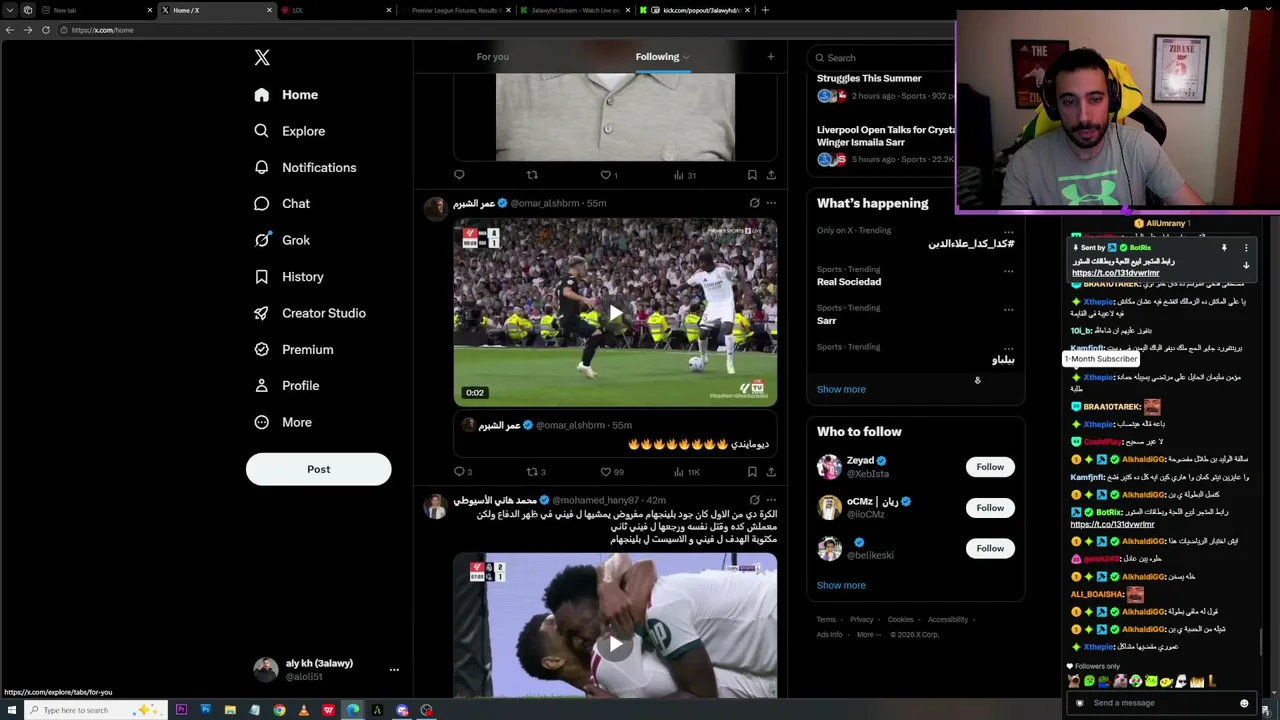The height and width of the screenshot is (720, 1280).
Task: Open Grok actions on mohamed_hany87 post
Action: (x=754, y=500)
